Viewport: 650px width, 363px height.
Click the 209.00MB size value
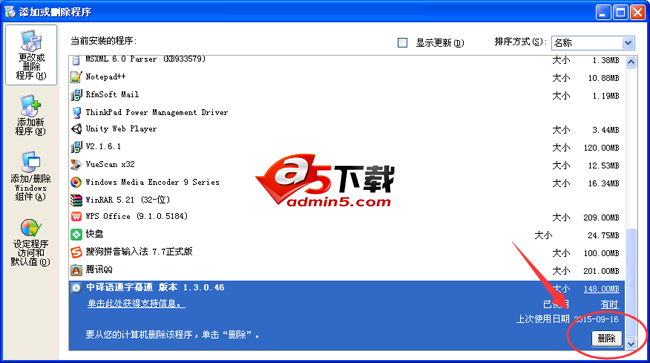pyautogui.click(x=601, y=218)
